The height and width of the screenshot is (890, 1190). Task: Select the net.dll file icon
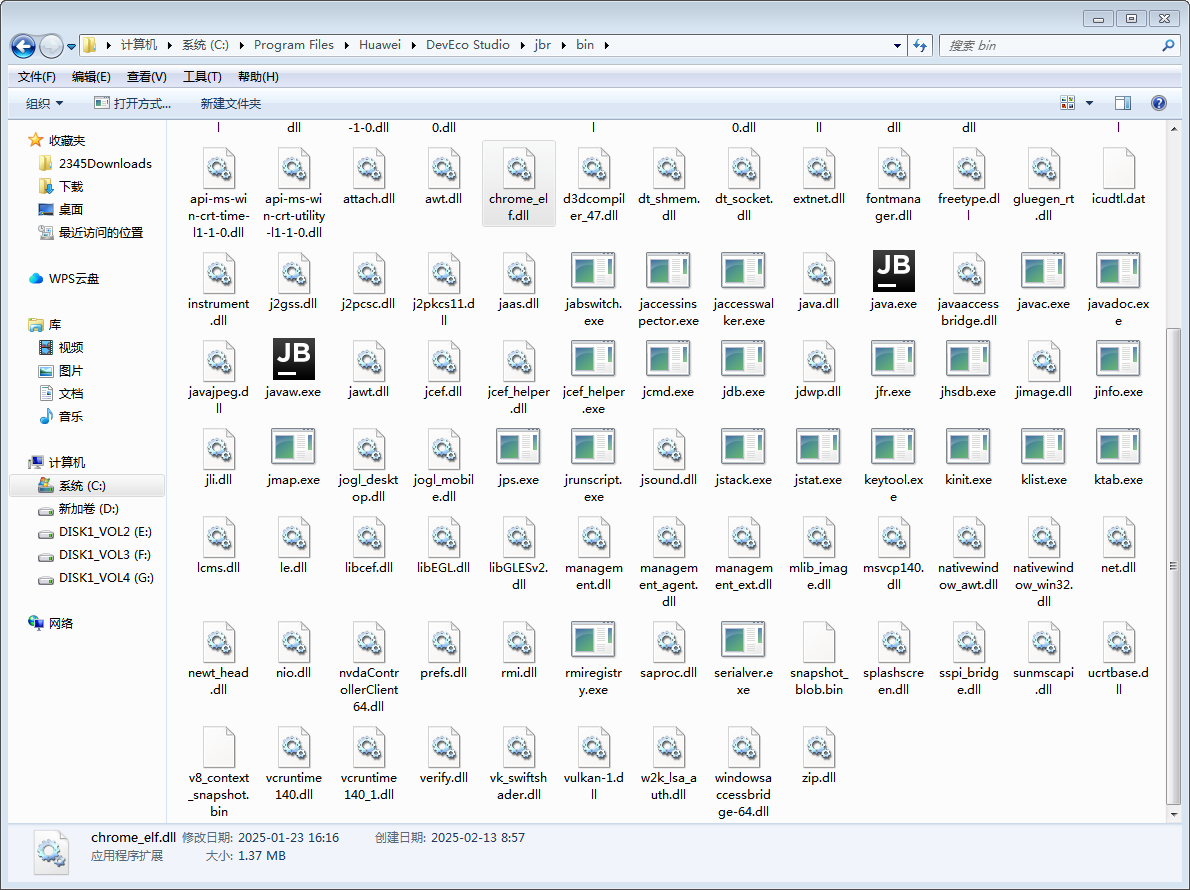click(x=1119, y=536)
